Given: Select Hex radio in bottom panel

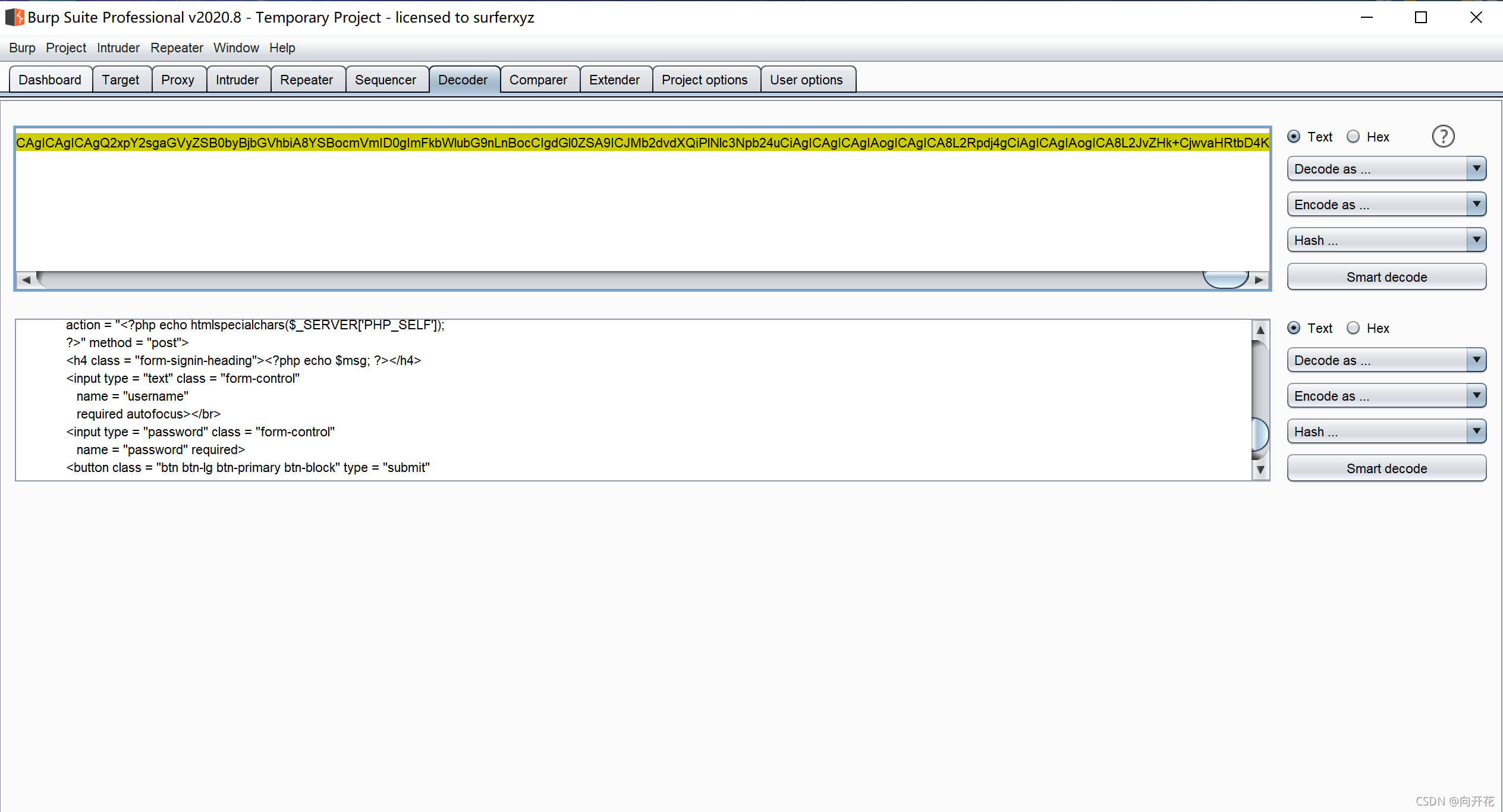Looking at the screenshot, I should click(x=1353, y=328).
